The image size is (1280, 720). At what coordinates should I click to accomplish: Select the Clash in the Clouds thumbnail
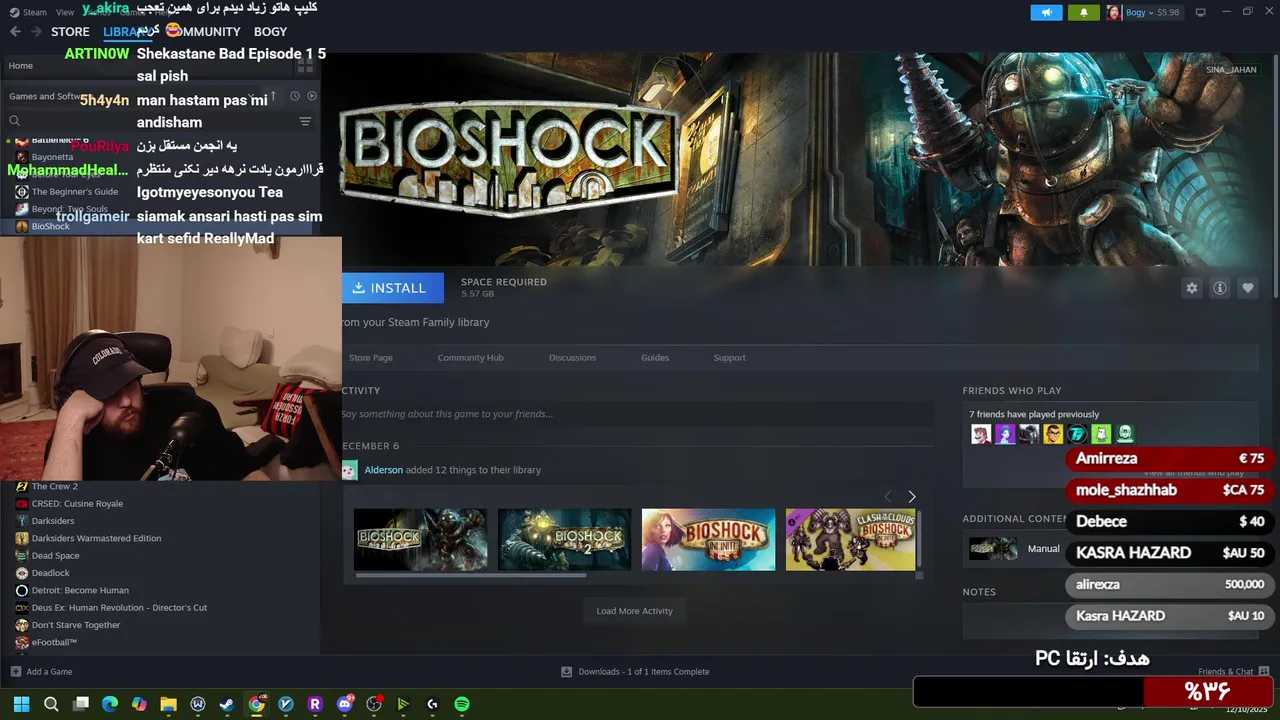pyautogui.click(x=851, y=539)
